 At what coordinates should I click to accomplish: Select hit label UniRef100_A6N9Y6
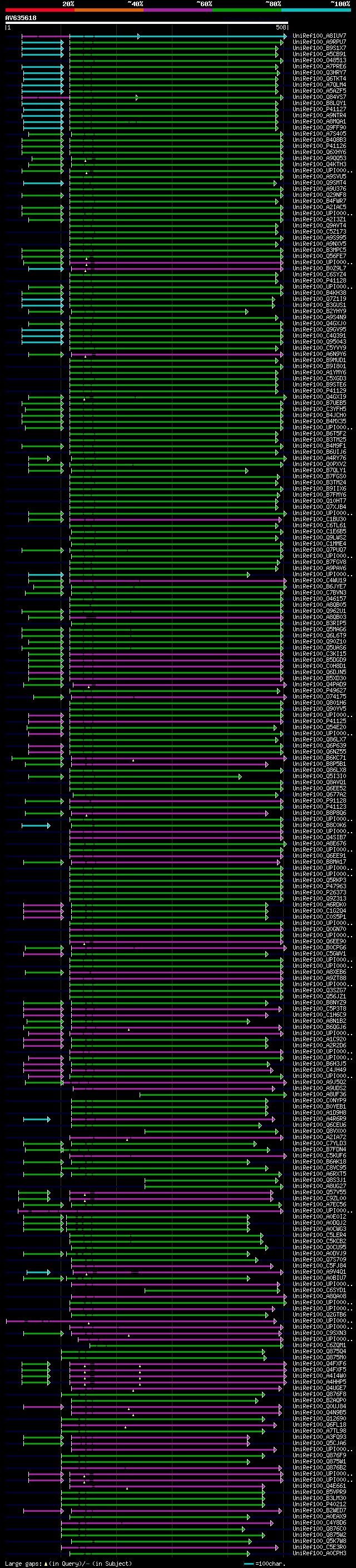(319, 354)
